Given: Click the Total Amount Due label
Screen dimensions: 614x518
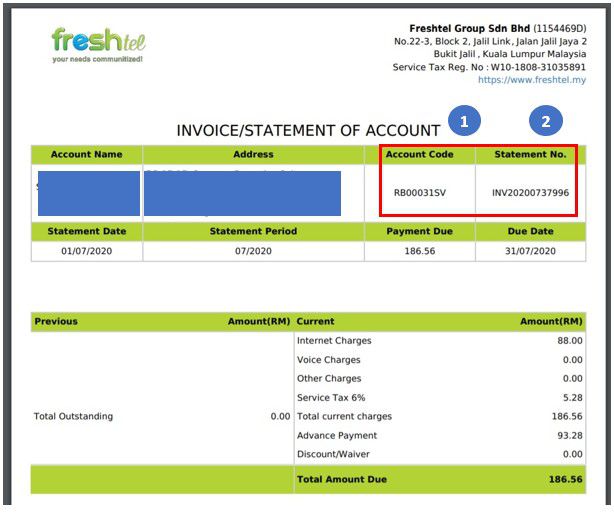Looking at the screenshot, I should (x=341, y=480).
